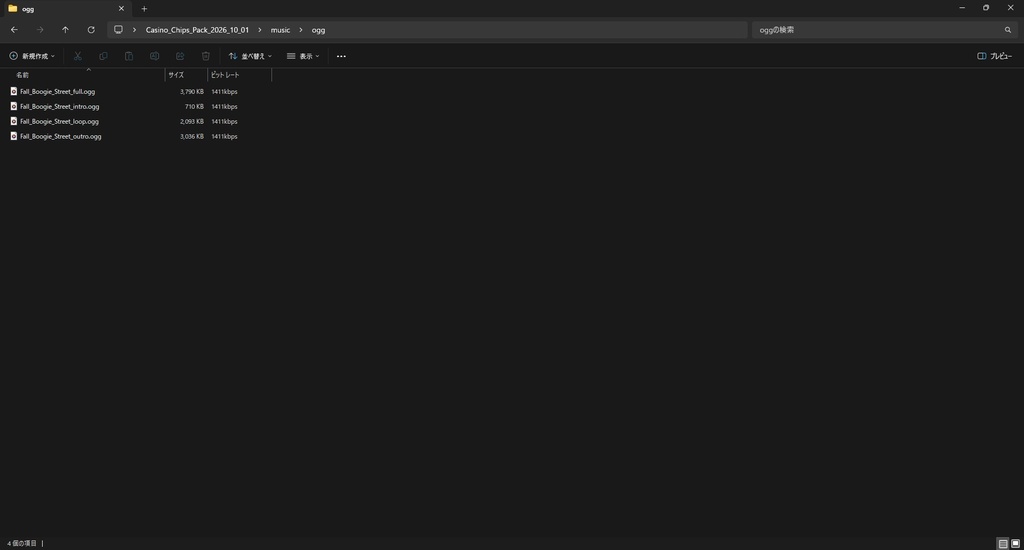The image size is (1024, 550).
Task: Select file Fall_Boogie_Street_full.ogg
Action: coord(57,91)
